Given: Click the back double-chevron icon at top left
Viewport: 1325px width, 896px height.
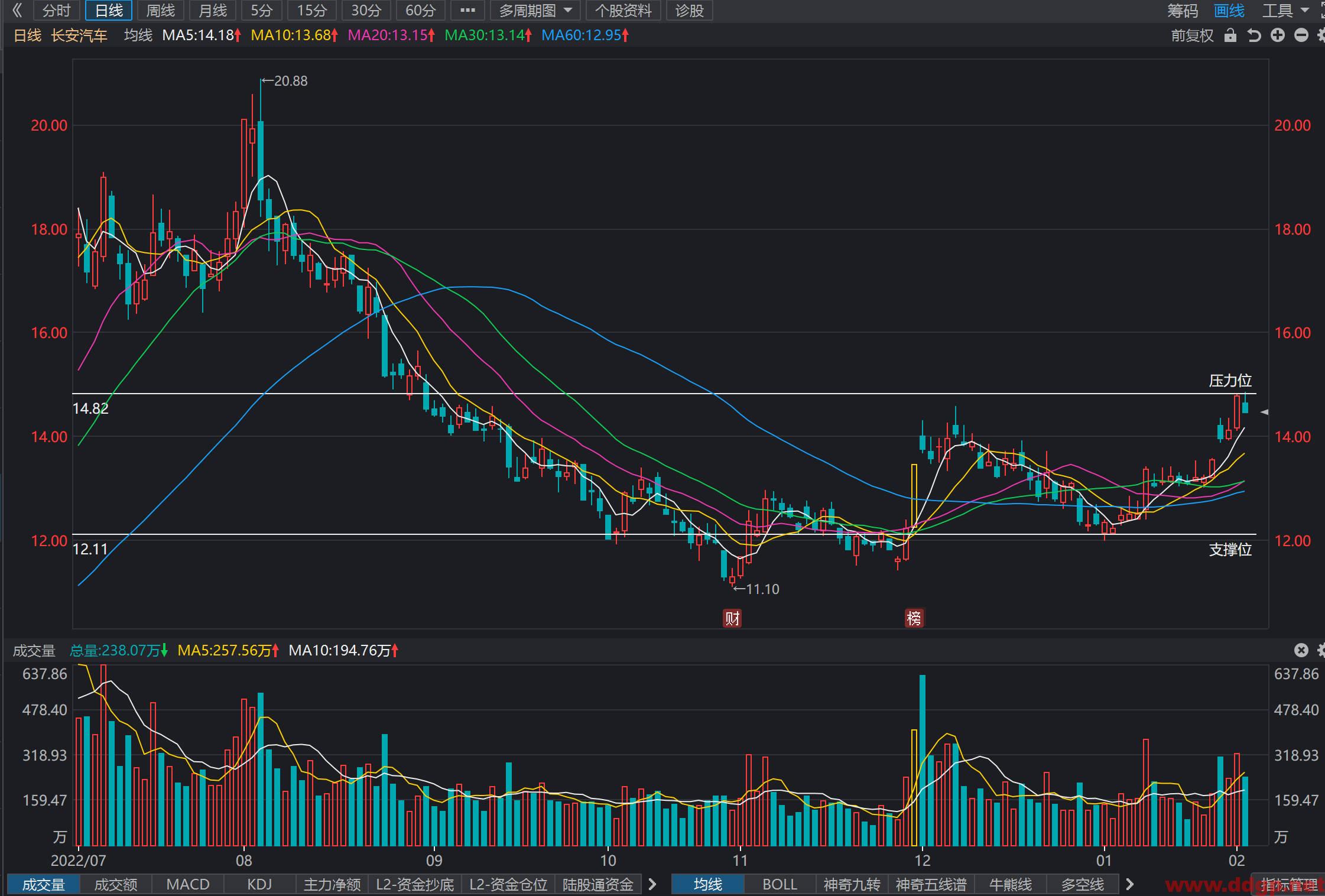Looking at the screenshot, I should pyautogui.click(x=17, y=10).
